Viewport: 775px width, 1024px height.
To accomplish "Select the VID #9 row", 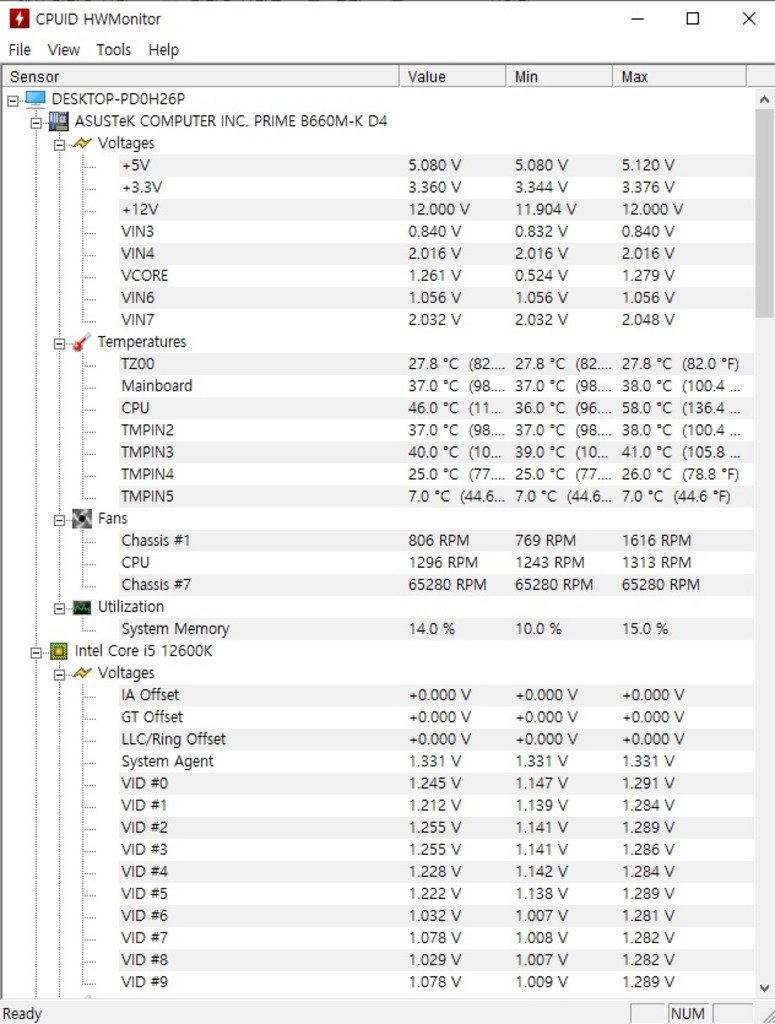I will [436, 982].
